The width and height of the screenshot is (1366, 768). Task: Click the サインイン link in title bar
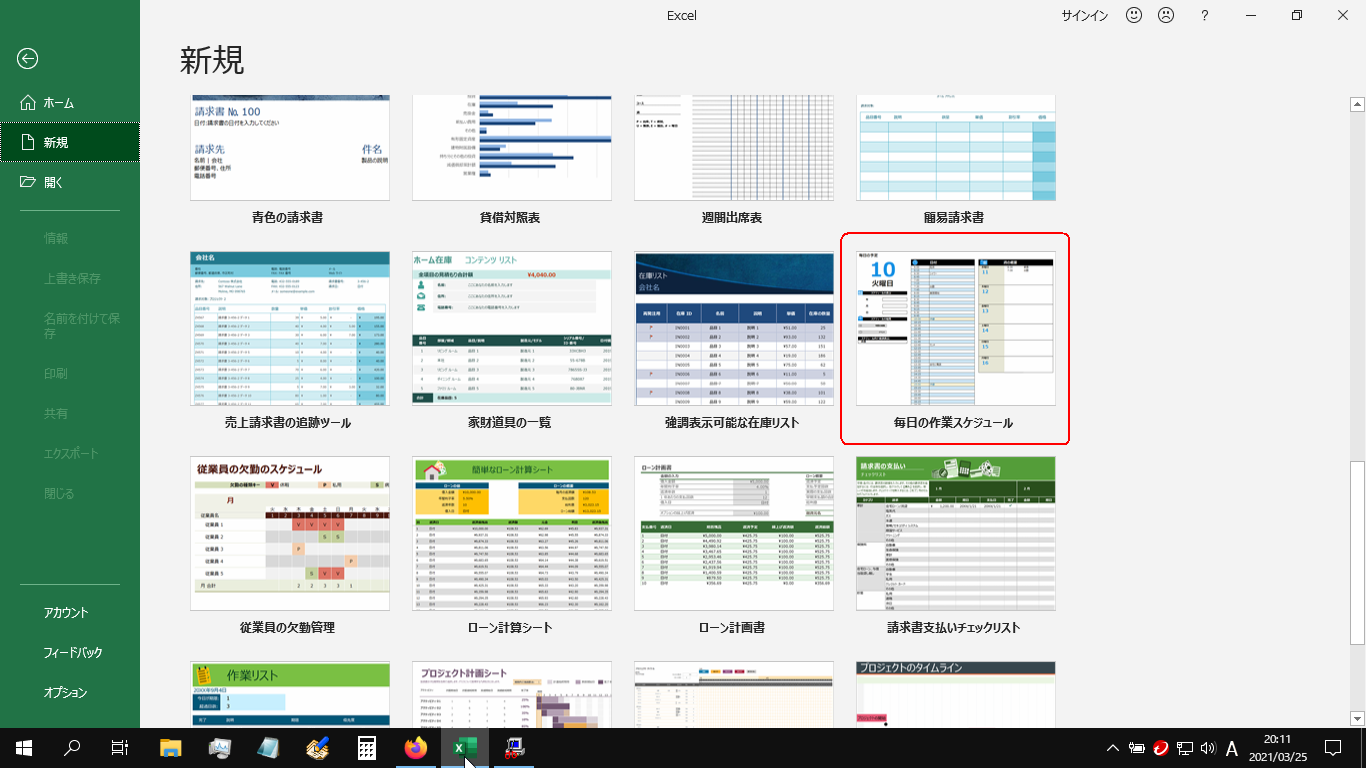[1085, 15]
